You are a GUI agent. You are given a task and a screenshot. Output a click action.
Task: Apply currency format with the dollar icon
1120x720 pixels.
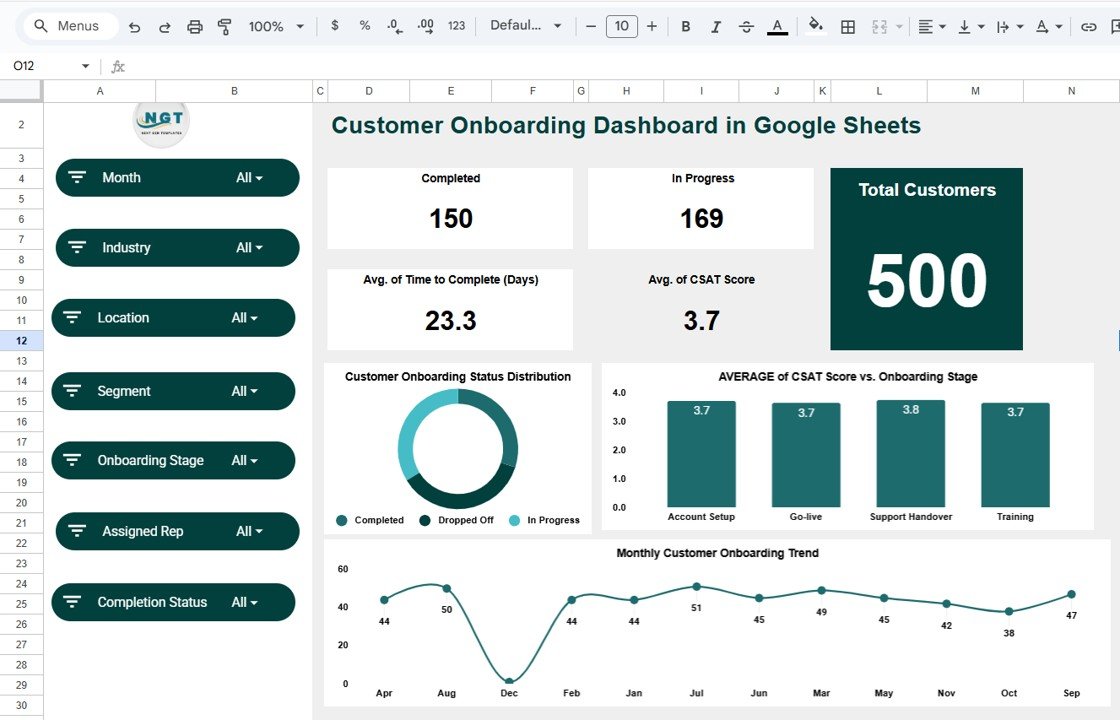[x=334, y=26]
